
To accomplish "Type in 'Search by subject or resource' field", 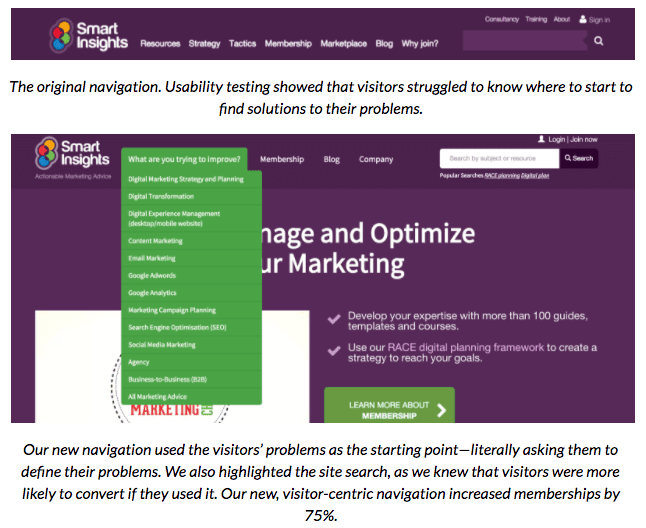I will tap(498, 158).
